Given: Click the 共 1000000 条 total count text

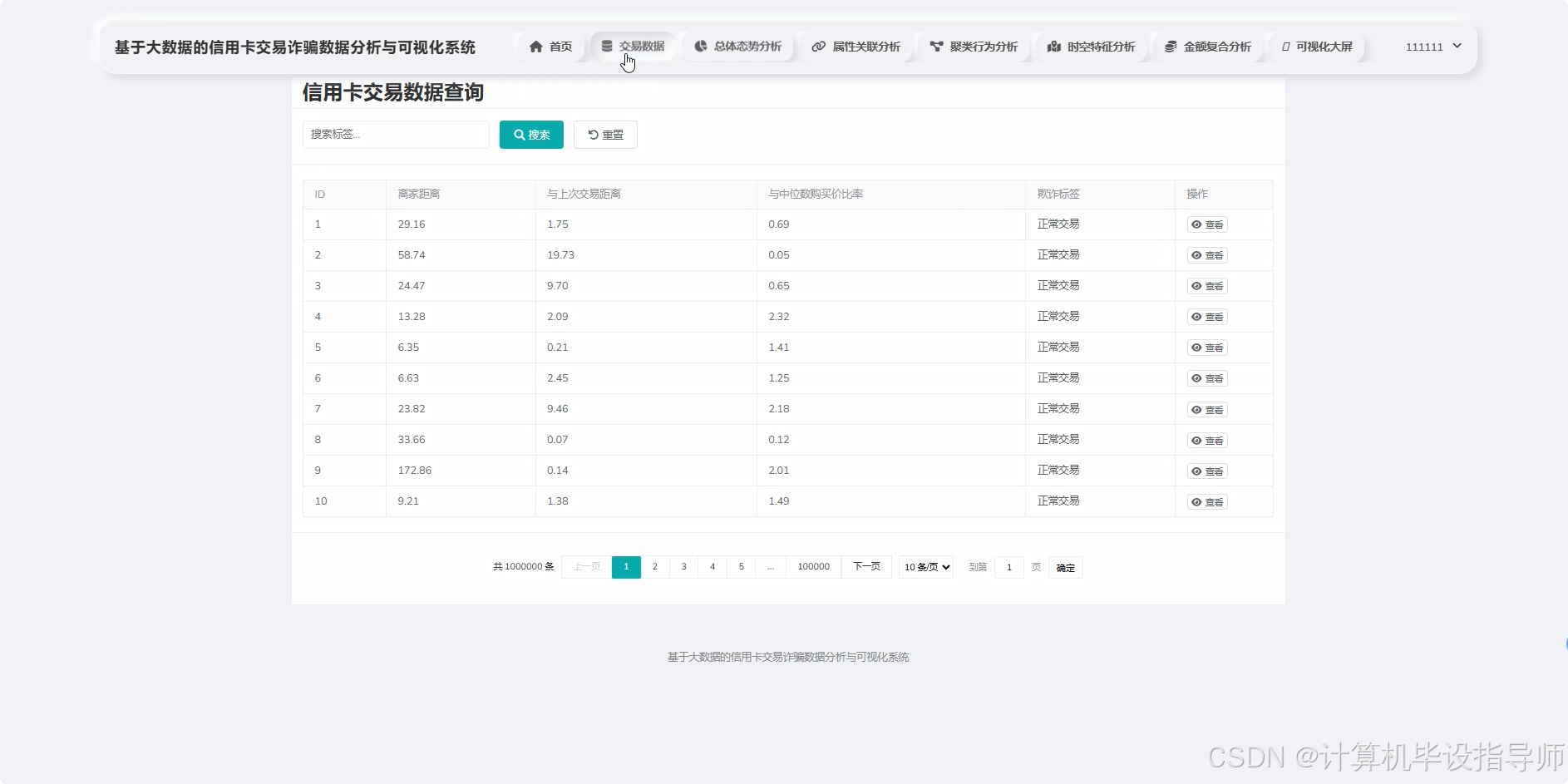Looking at the screenshot, I should (x=524, y=567).
